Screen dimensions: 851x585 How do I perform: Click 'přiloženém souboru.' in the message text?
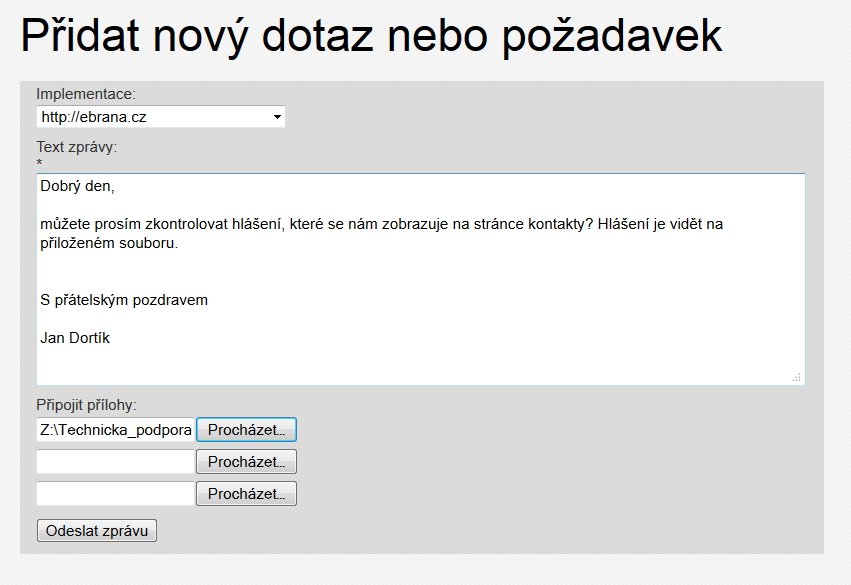[x=109, y=243]
